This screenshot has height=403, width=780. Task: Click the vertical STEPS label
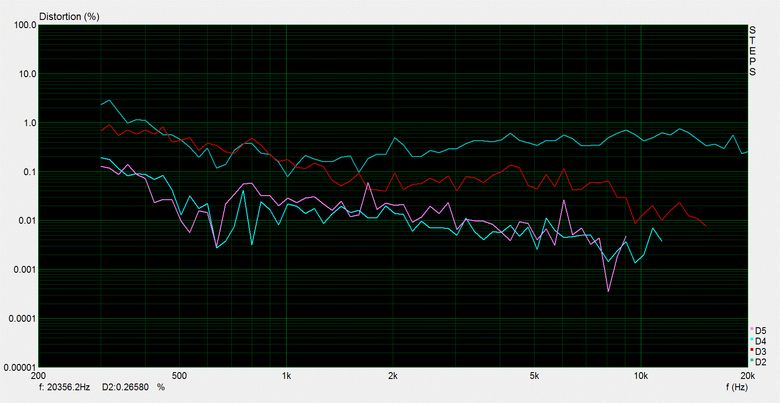[753, 51]
